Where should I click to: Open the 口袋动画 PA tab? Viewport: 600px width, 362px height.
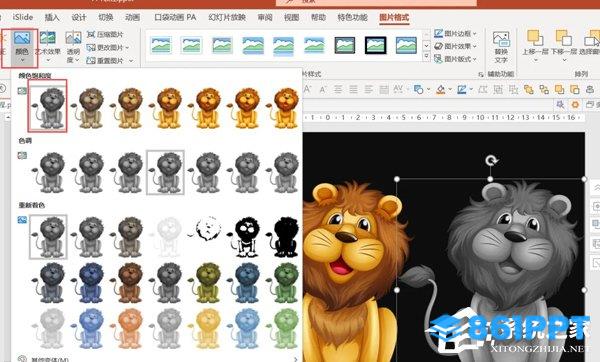(x=175, y=17)
